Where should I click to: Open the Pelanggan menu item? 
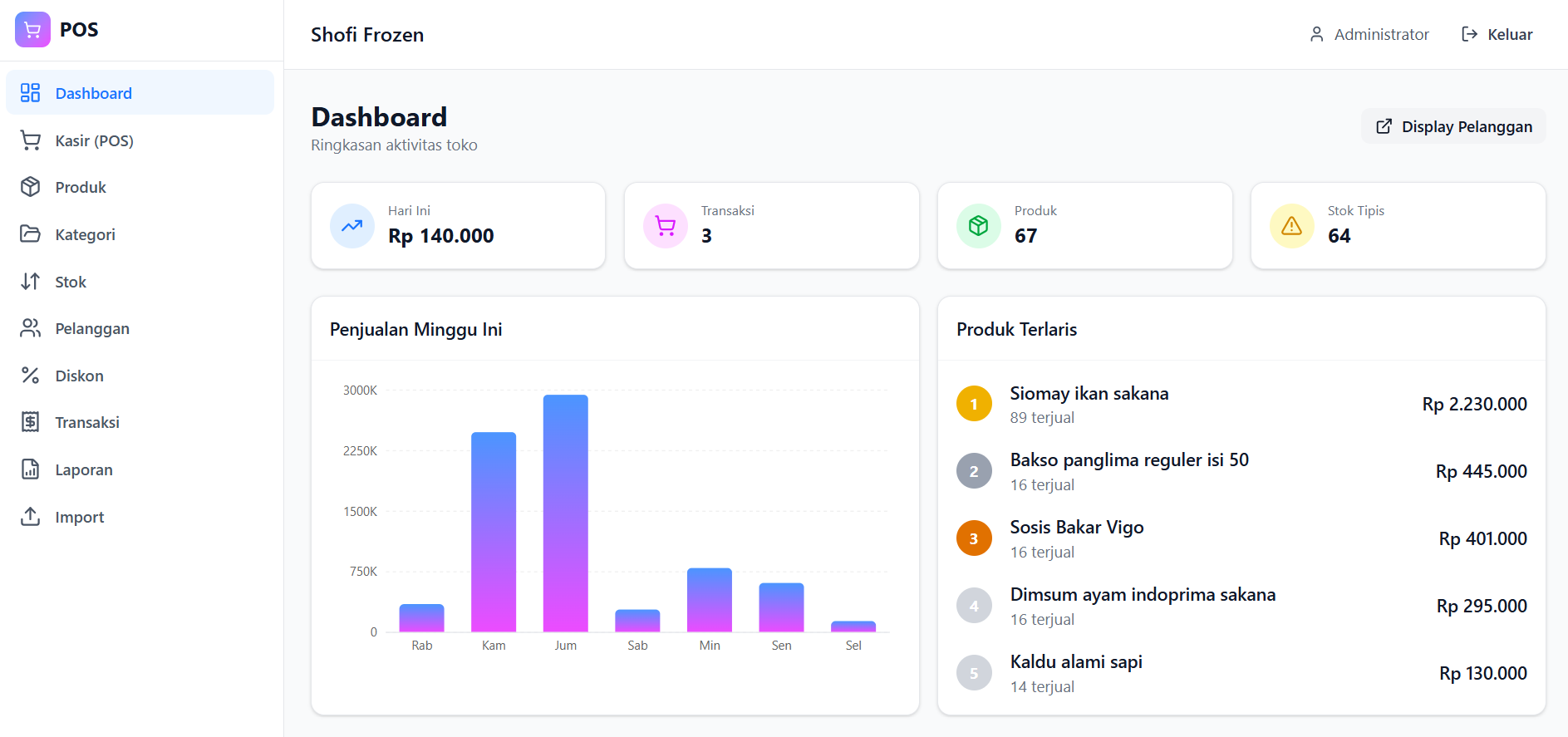click(140, 328)
